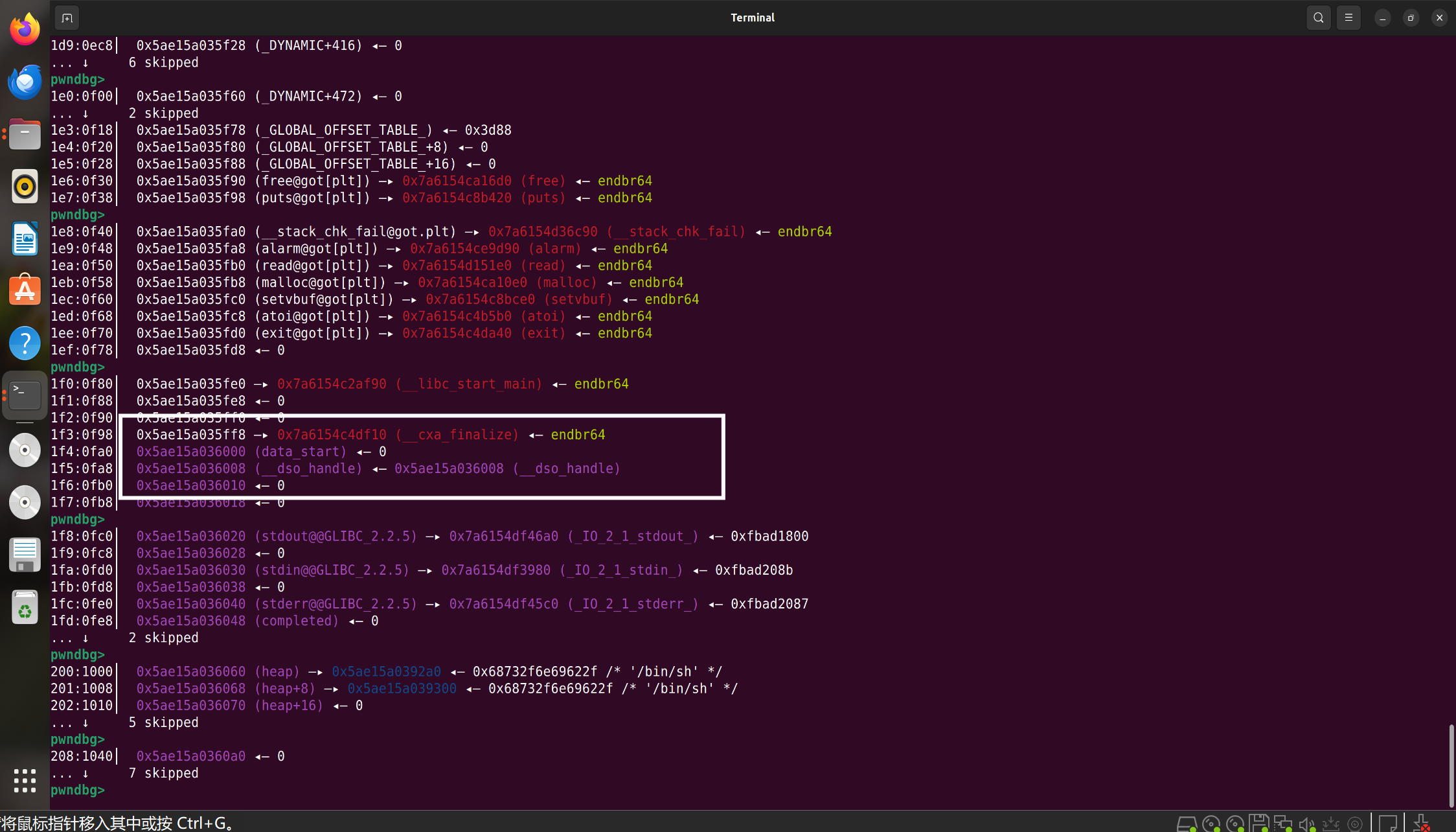The height and width of the screenshot is (832, 1456).
Task: Click the VM USB device status icon
Action: click(1330, 824)
